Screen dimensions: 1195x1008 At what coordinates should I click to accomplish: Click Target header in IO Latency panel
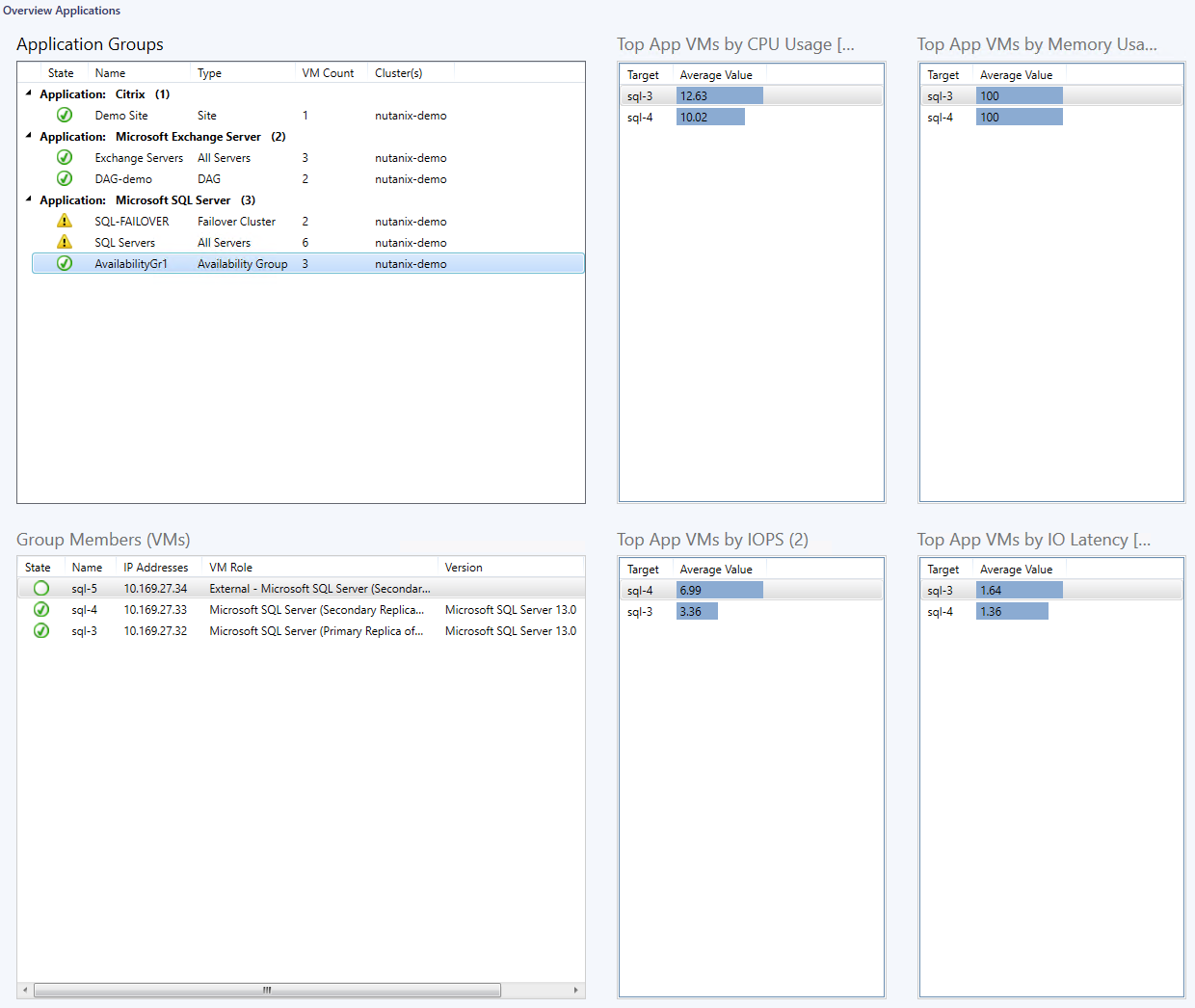point(943,570)
